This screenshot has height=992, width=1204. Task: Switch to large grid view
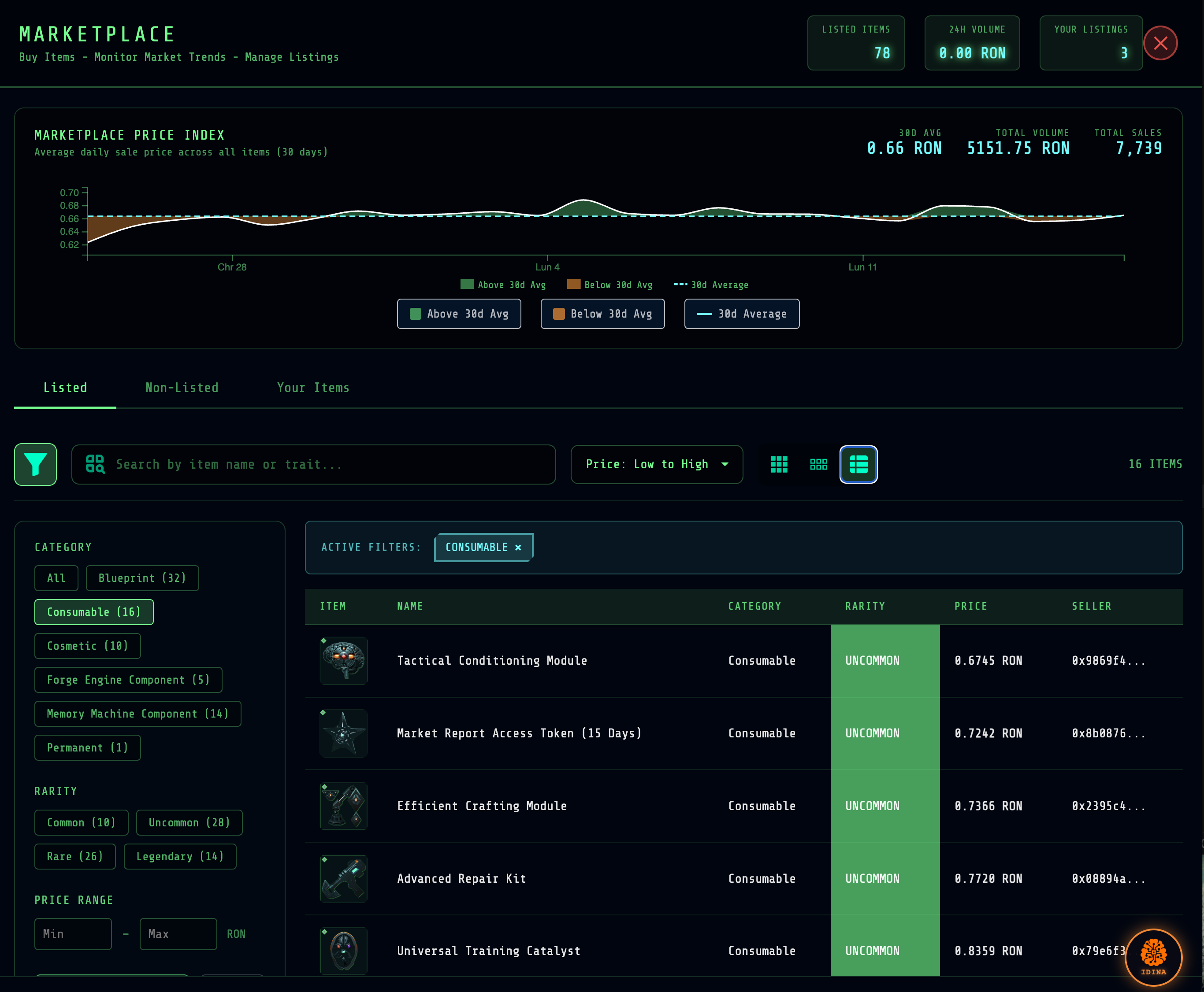click(x=779, y=464)
